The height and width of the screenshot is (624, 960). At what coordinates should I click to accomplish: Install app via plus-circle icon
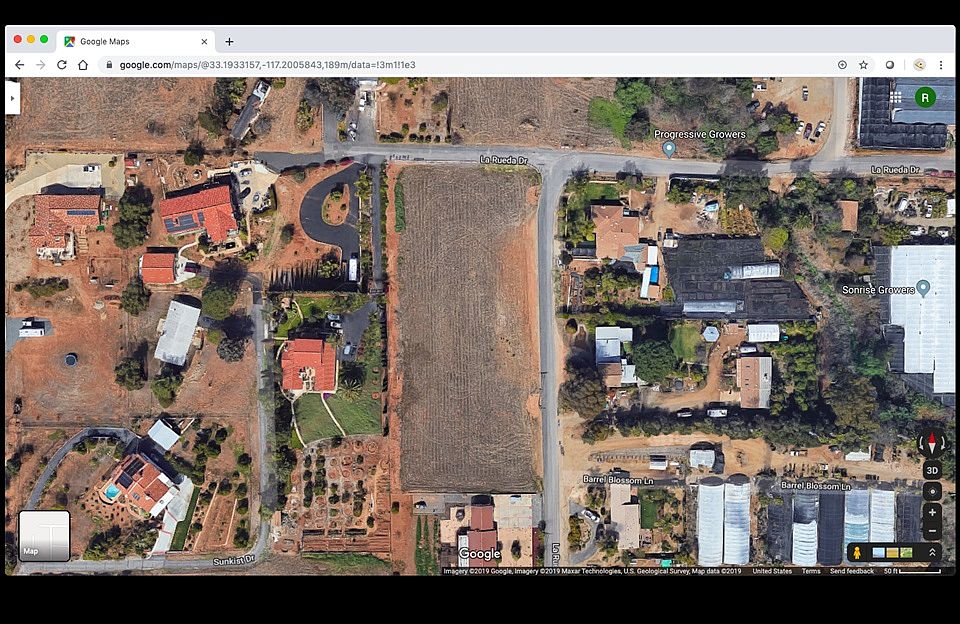tap(842, 65)
